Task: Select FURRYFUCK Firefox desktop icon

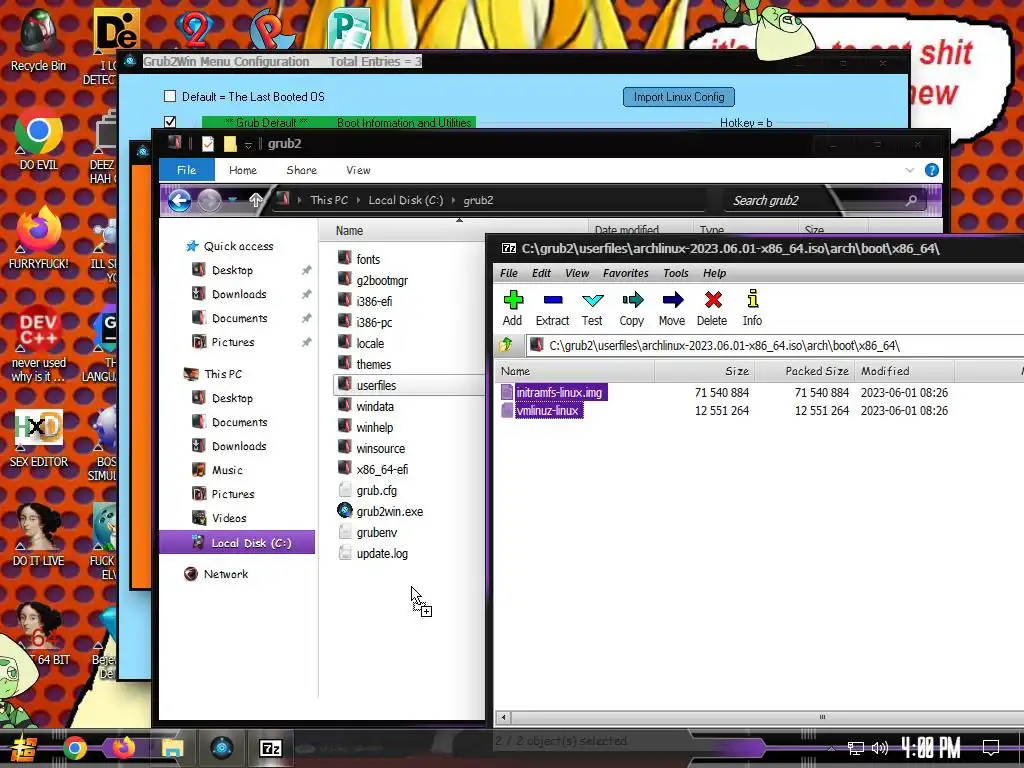Action: coord(39,238)
